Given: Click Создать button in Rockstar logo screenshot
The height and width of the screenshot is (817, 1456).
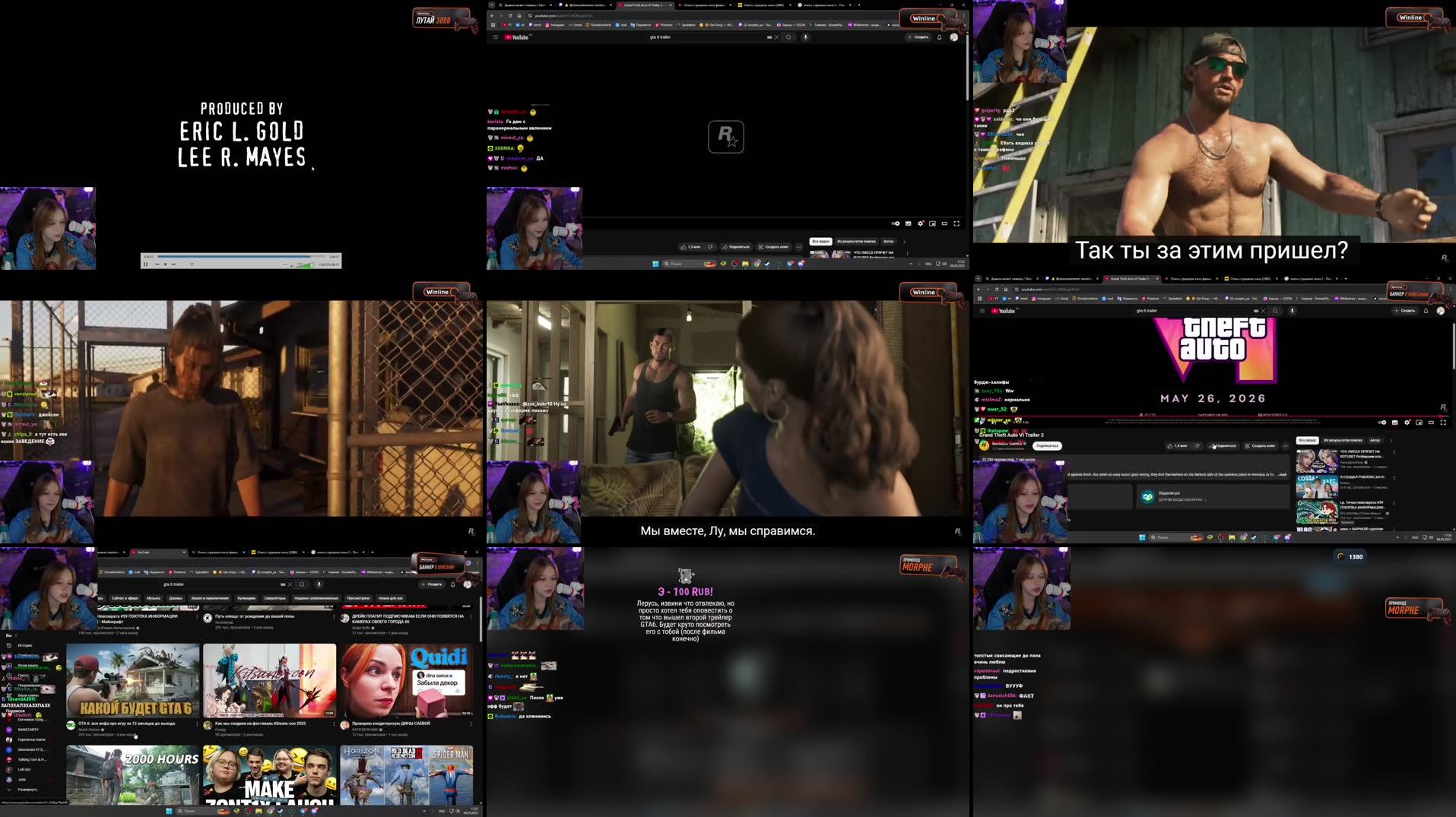Looking at the screenshot, I should coord(918,37).
